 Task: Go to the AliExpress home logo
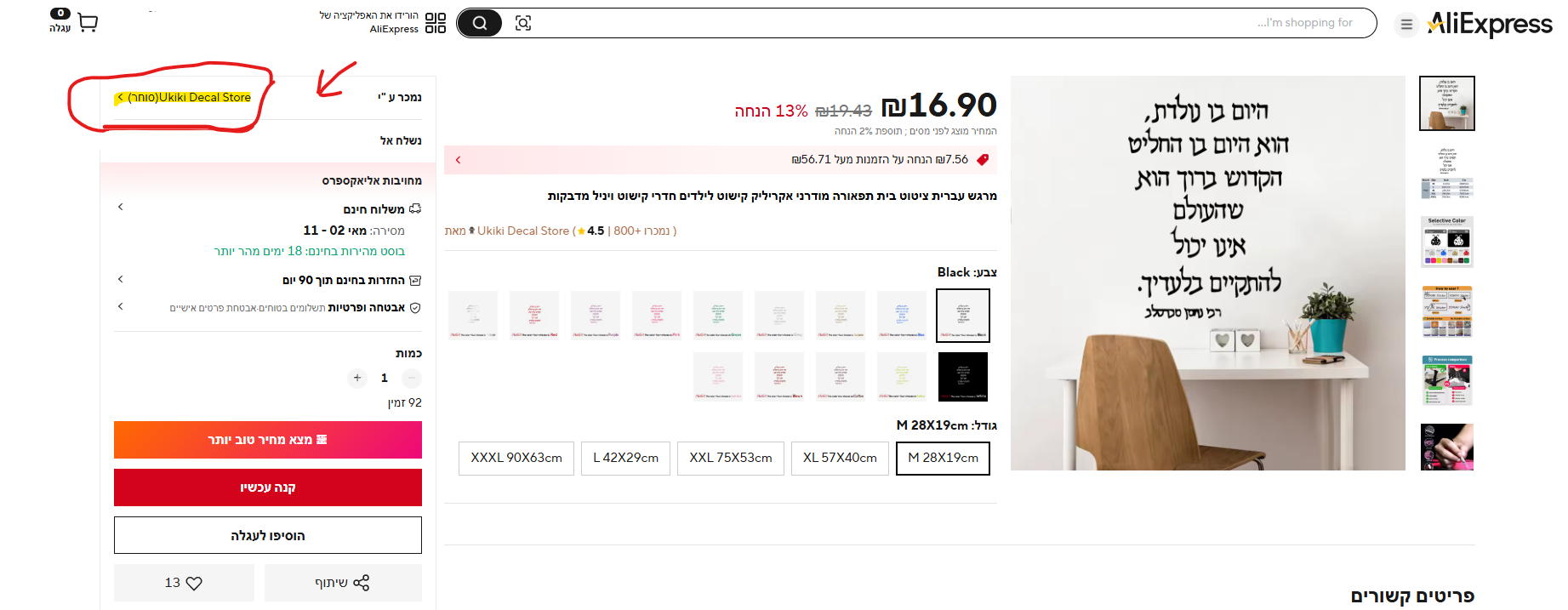(1489, 24)
